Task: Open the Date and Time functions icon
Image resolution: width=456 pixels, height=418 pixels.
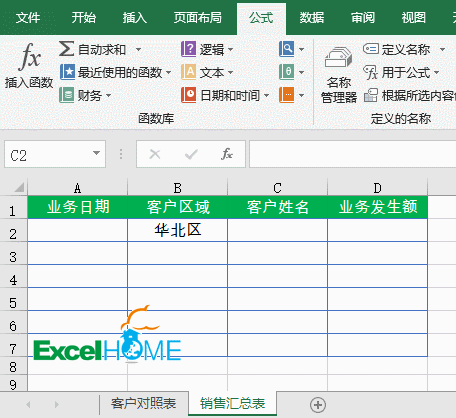Action: pos(188,95)
